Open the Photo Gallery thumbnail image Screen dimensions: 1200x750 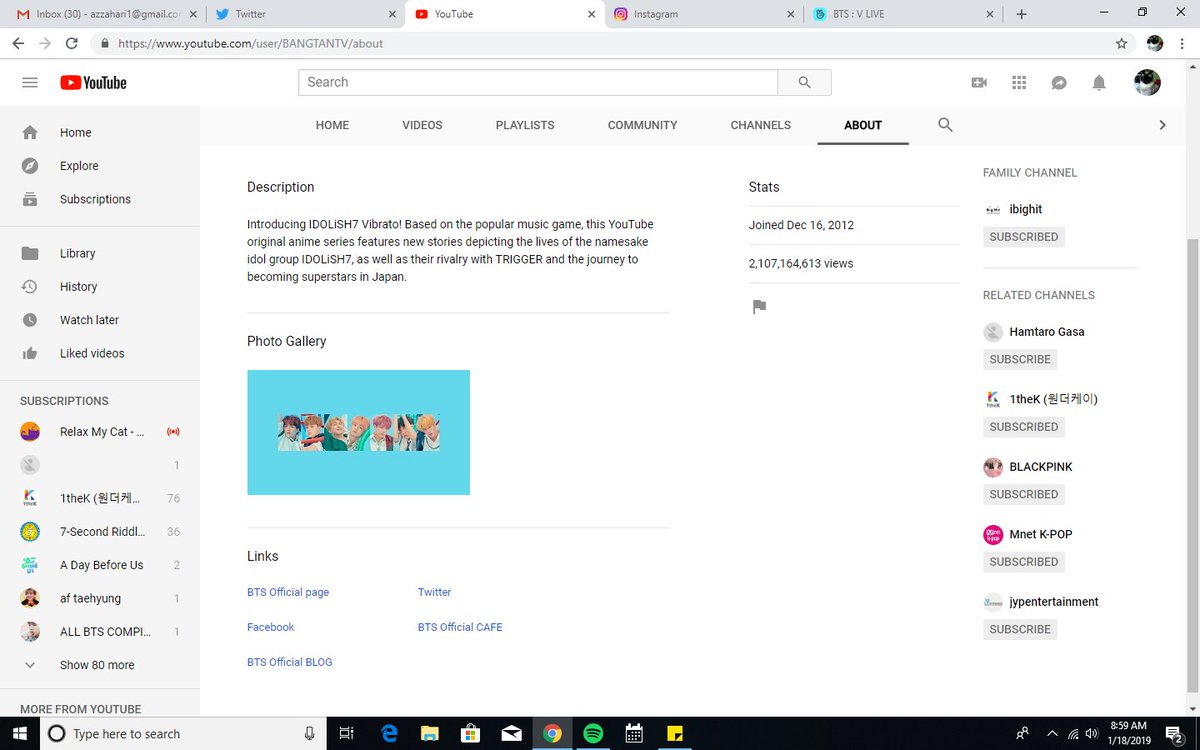358,432
